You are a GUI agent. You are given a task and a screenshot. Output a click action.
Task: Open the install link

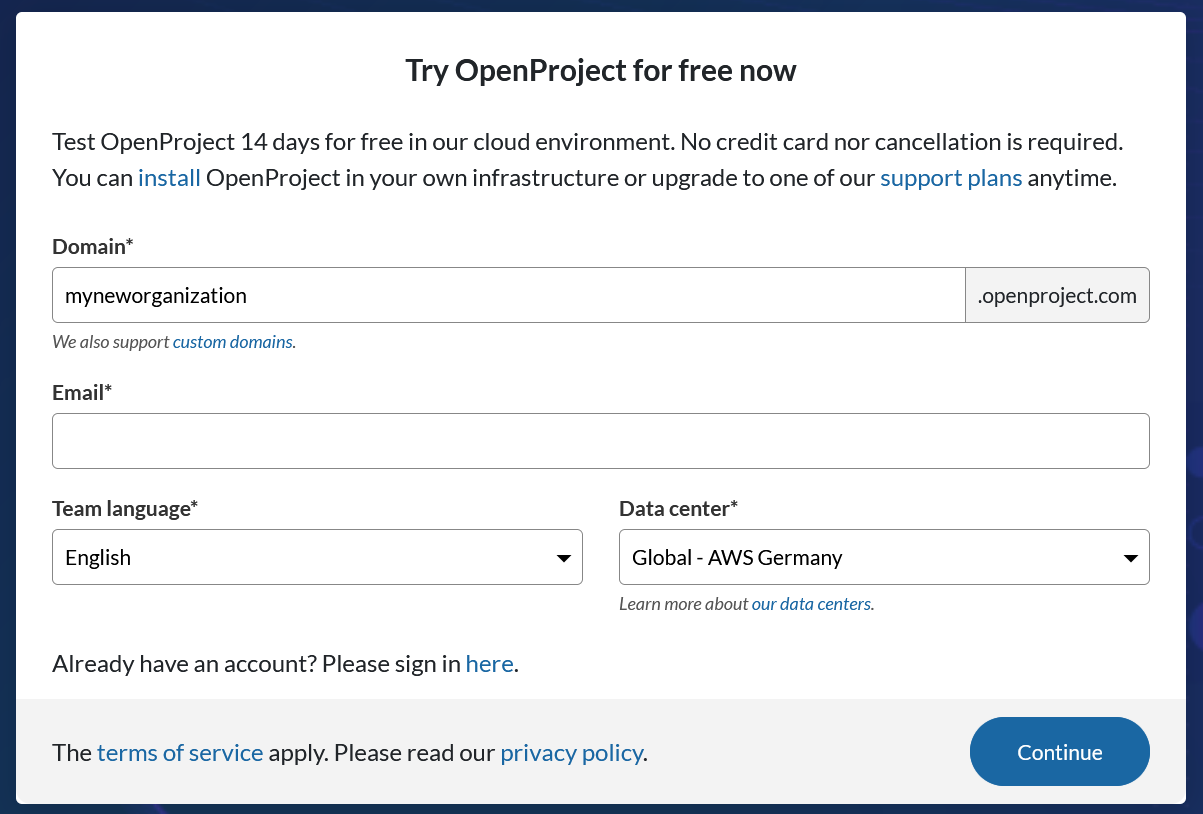click(168, 177)
